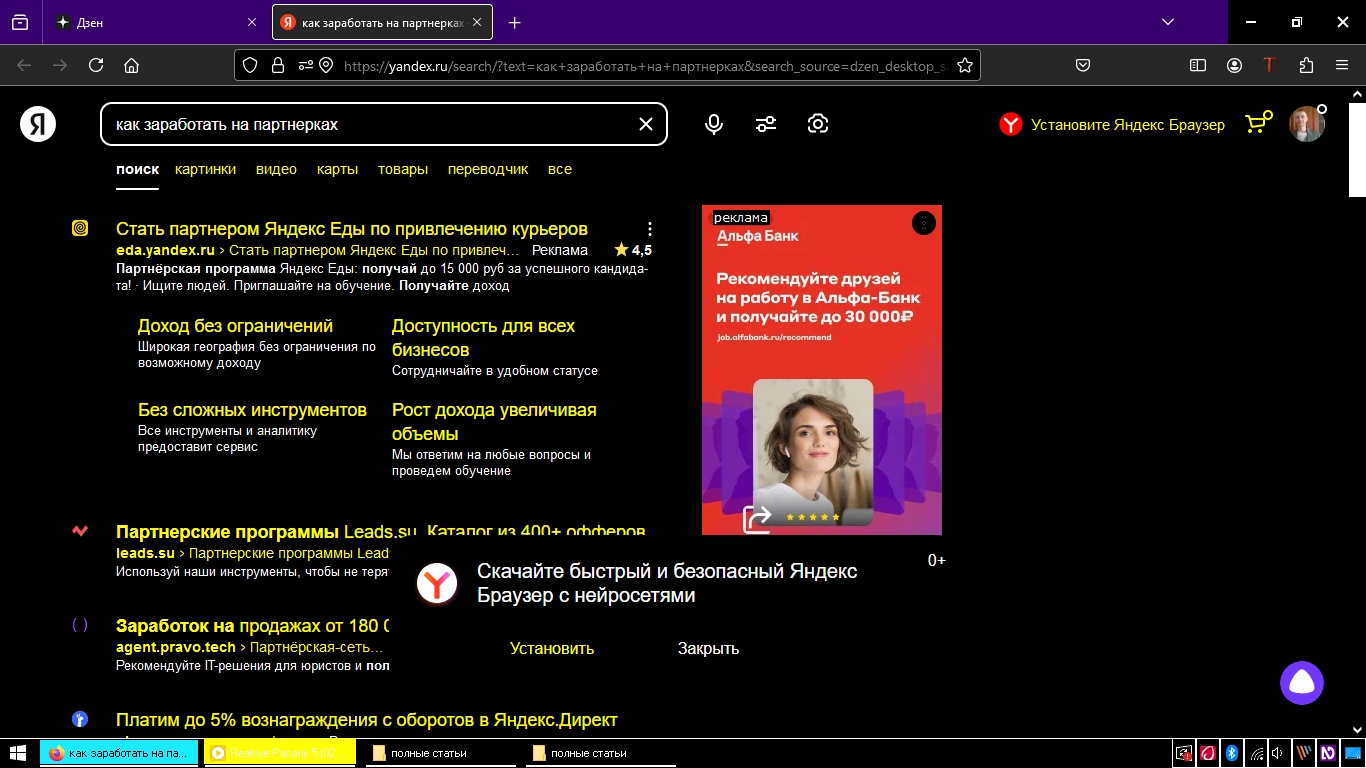Open the sync error tray icon

pos(1183,753)
